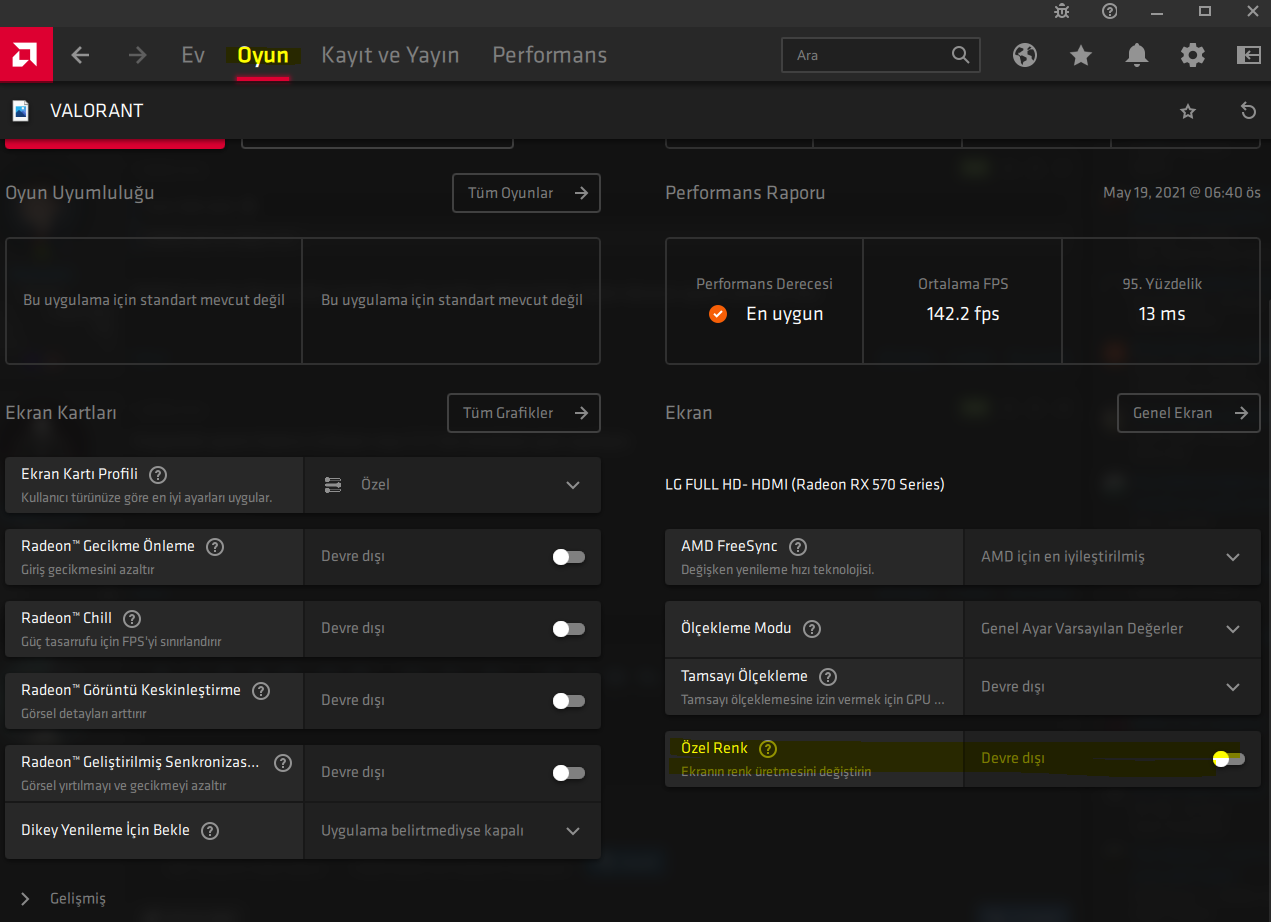Open Ekran Kartı Profili Özel dropdown
The image size is (1271, 922).
[x=452, y=485]
